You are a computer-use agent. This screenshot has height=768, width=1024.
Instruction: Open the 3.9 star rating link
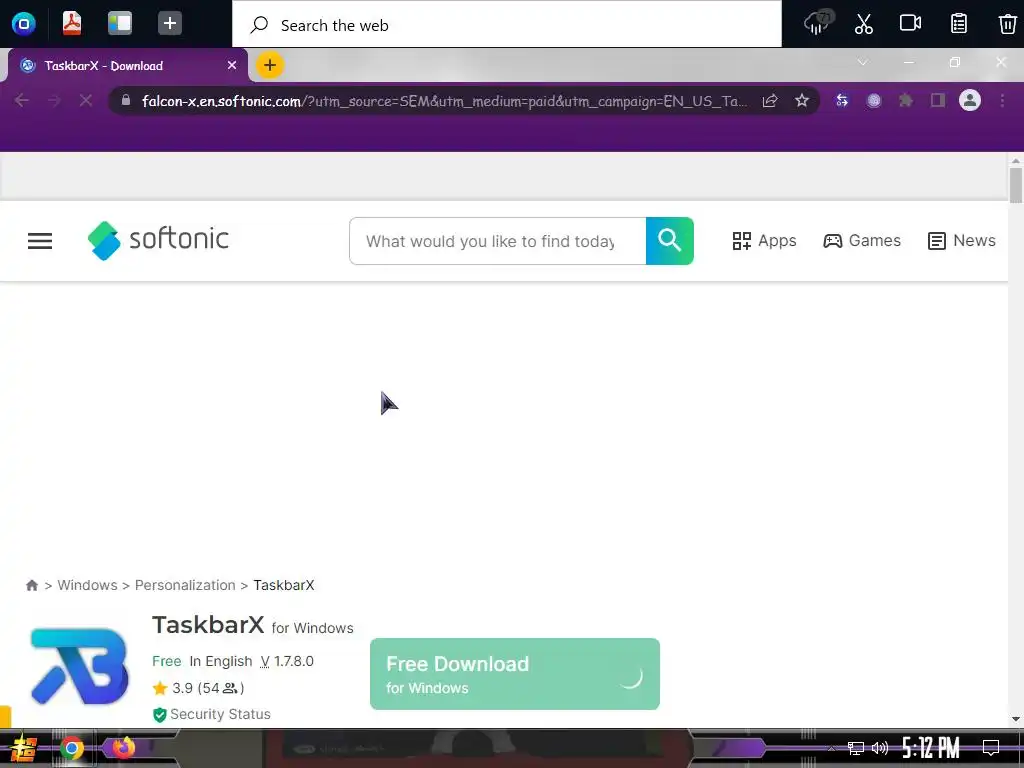click(x=198, y=688)
